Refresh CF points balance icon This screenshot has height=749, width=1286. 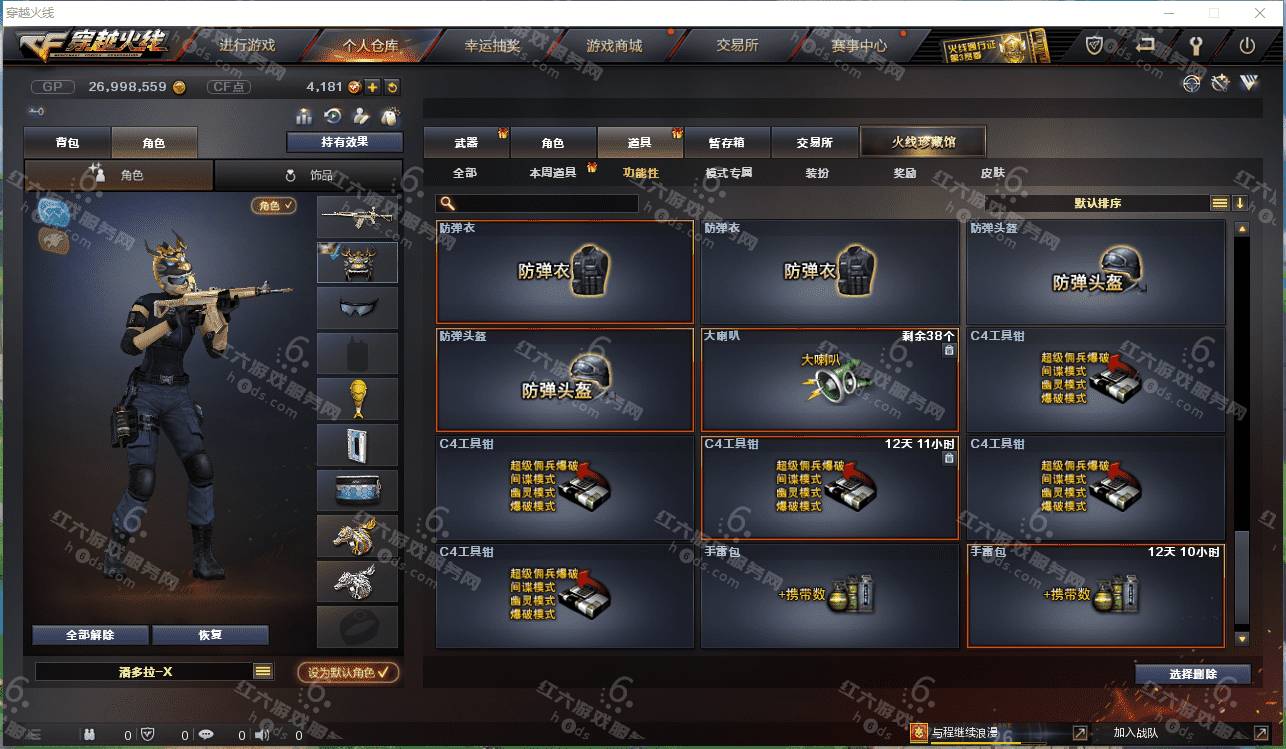coord(392,87)
